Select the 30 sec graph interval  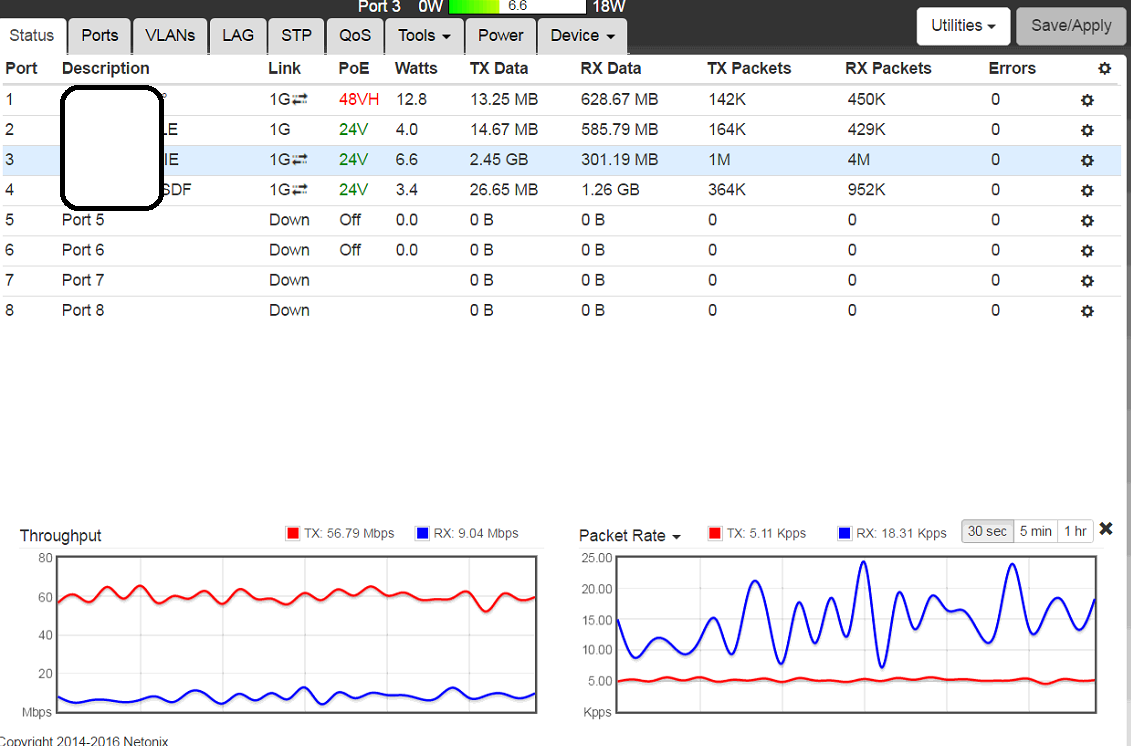[x=987, y=531]
